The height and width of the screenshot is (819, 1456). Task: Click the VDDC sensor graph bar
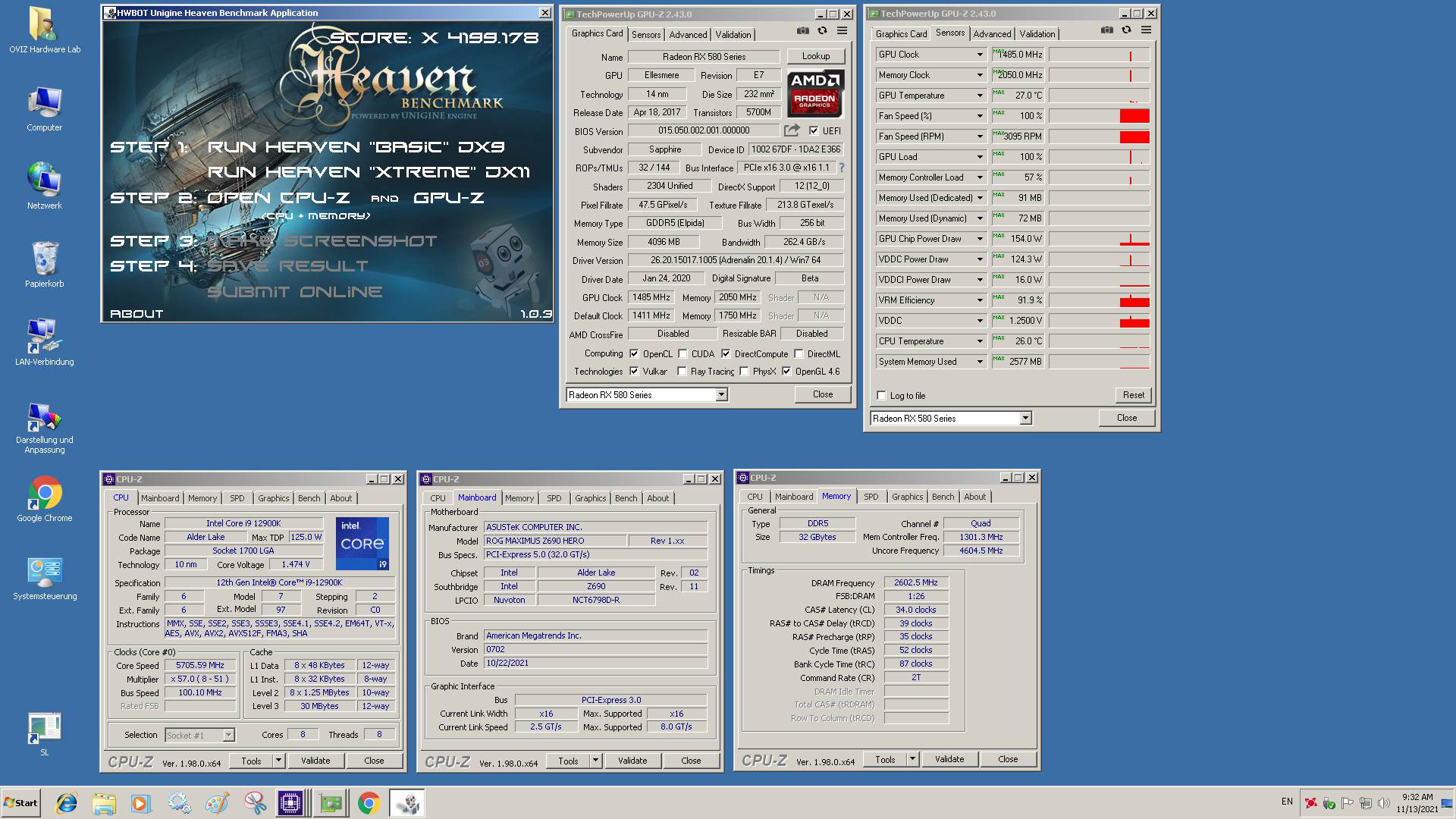[1099, 321]
